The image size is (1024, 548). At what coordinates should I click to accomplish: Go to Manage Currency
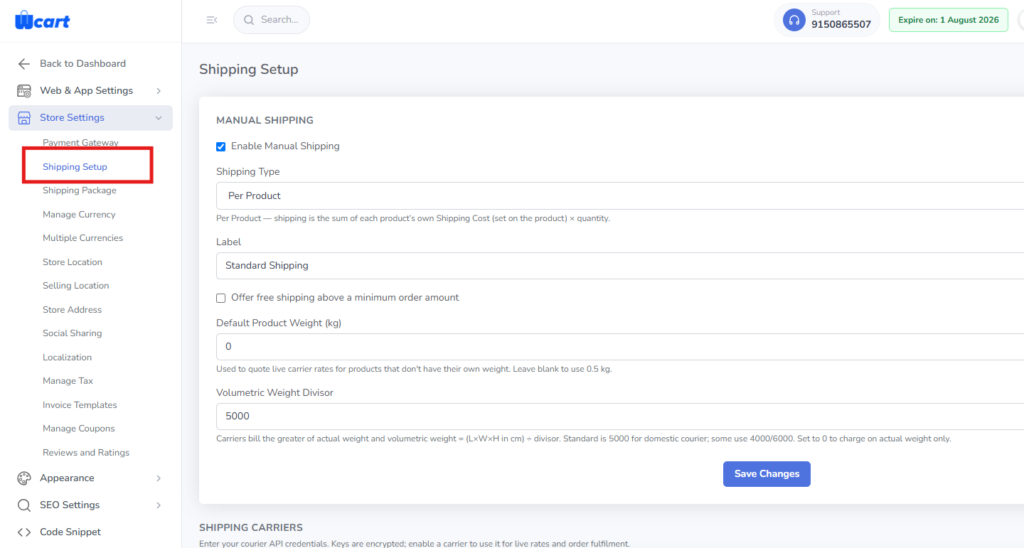click(78, 214)
